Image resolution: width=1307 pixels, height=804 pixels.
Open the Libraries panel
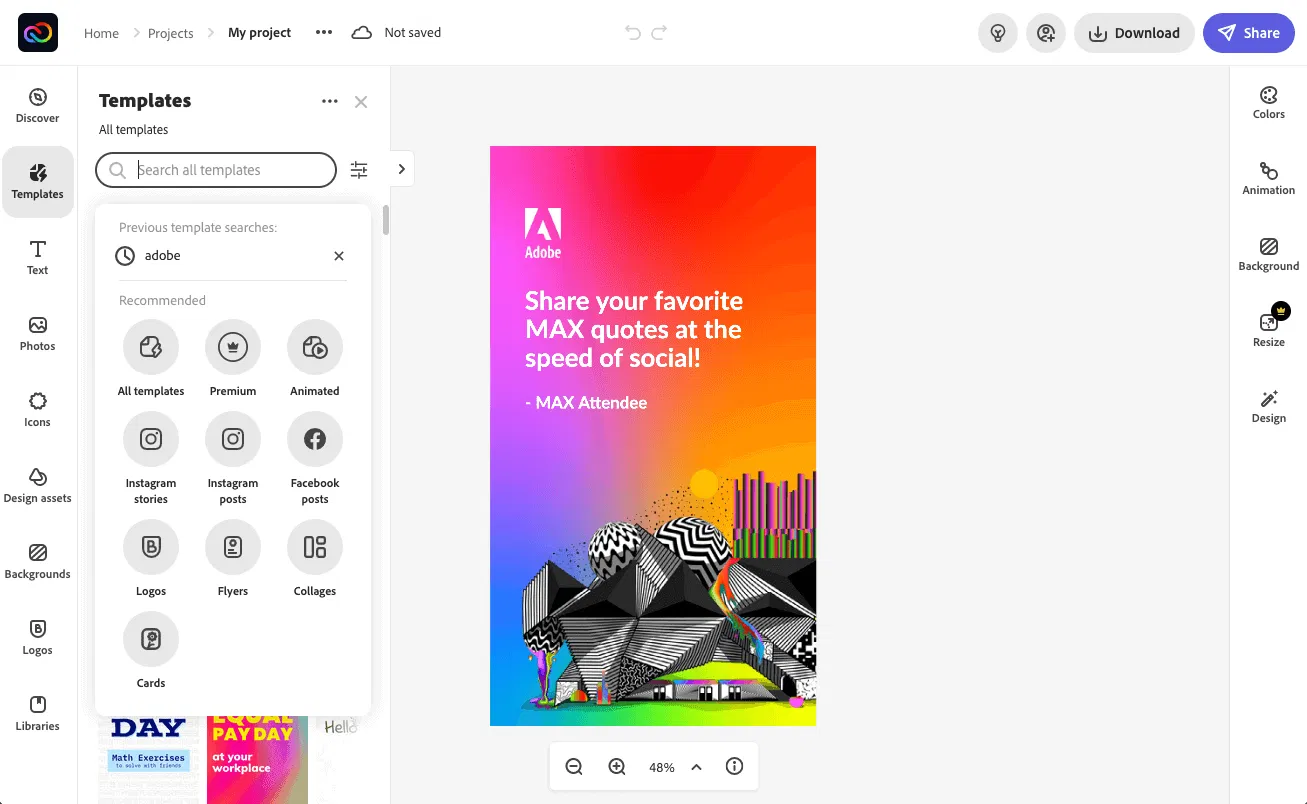pyautogui.click(x=38, y=713)
